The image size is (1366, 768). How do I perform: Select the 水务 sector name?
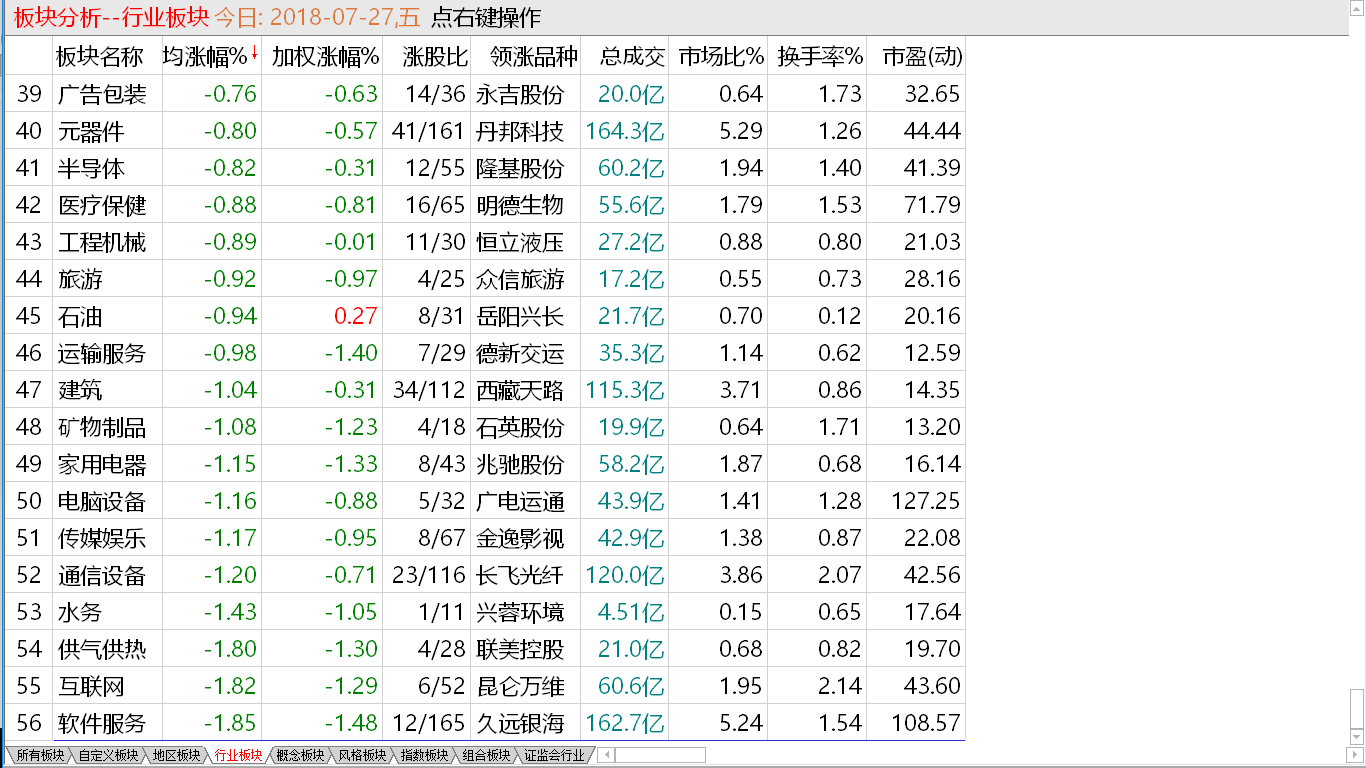(80, 612)
